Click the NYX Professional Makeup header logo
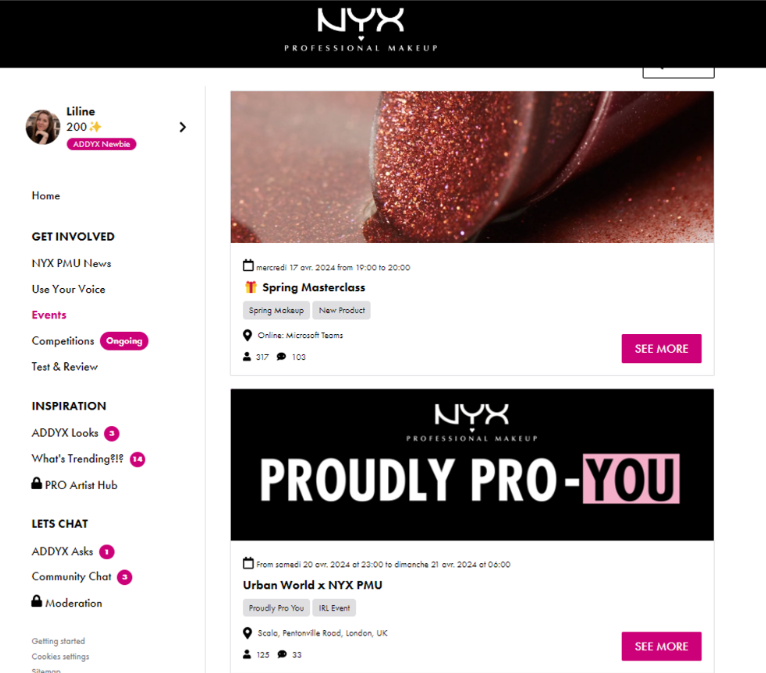Screen dimensions: 766x673 (x=361, y=29)
